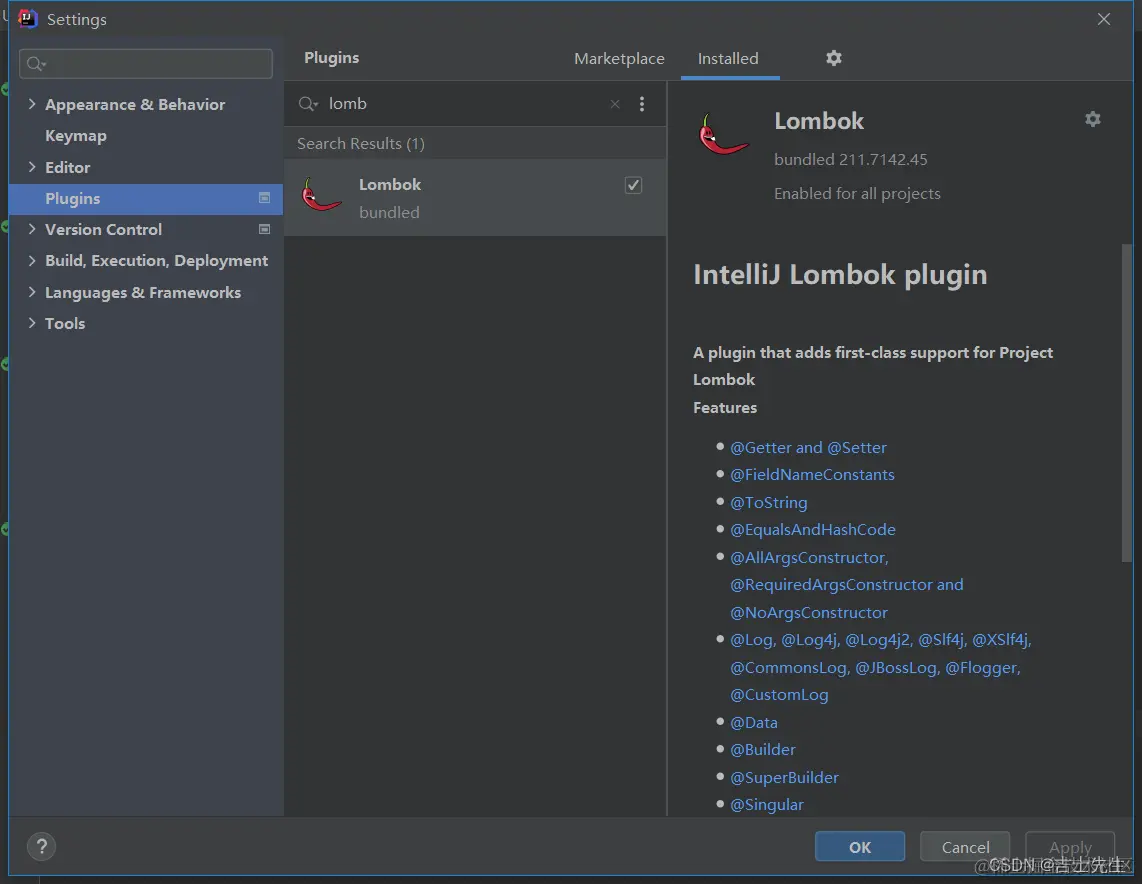Expand the Version Control node

(31, 229)
